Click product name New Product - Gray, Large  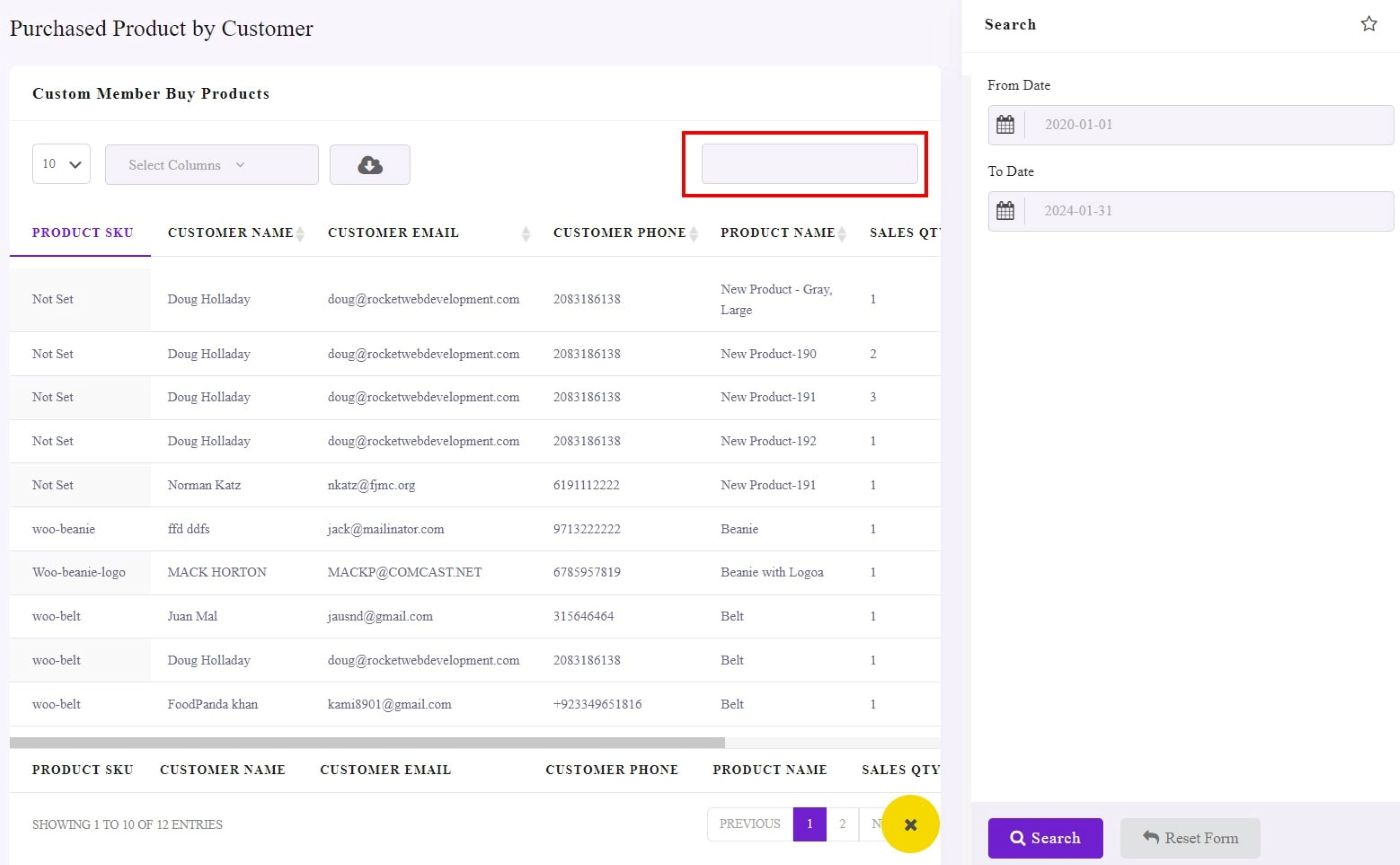776,300
